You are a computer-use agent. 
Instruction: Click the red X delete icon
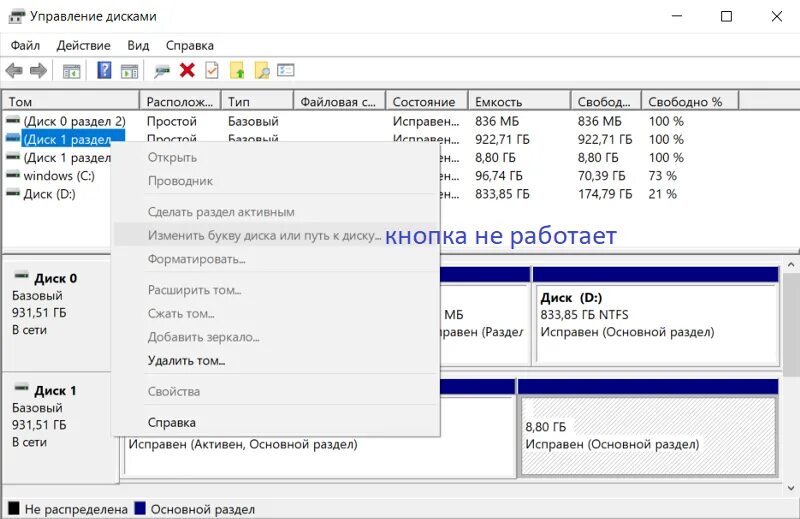[187, 70]
